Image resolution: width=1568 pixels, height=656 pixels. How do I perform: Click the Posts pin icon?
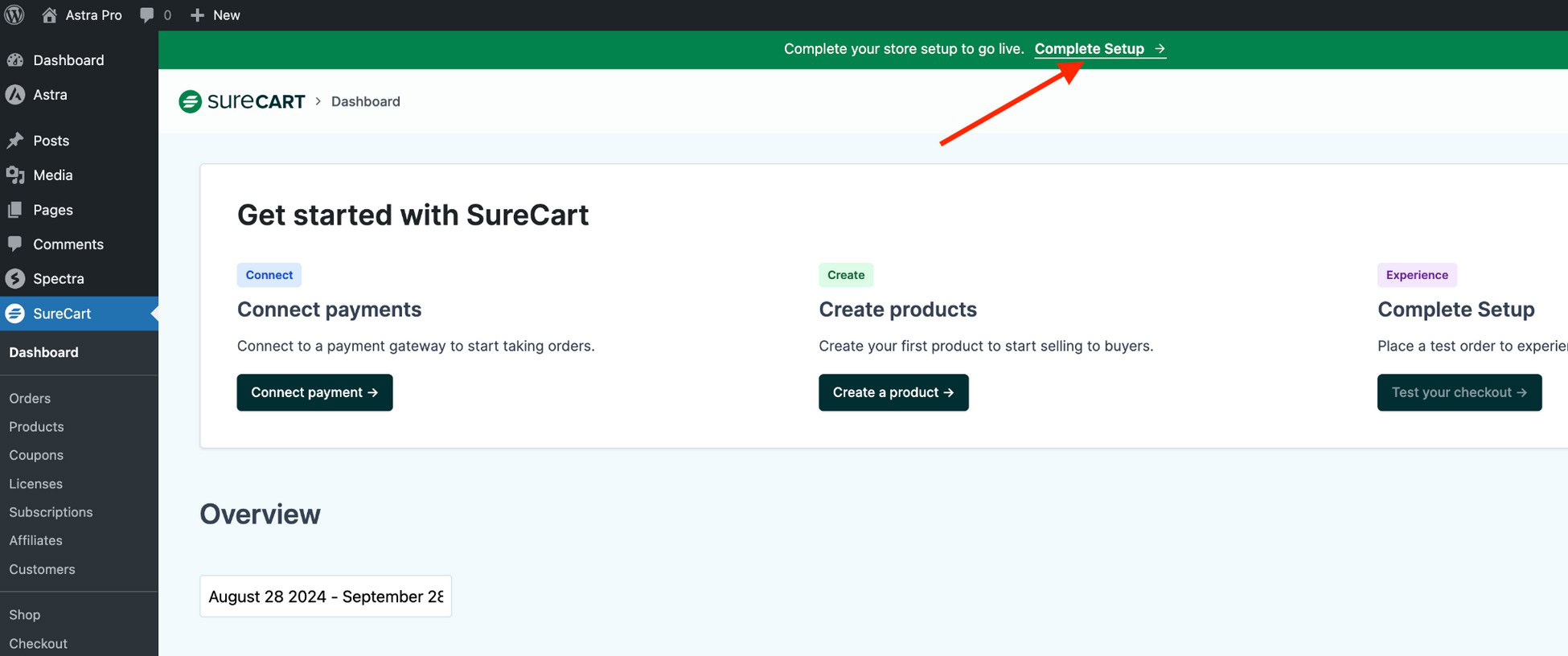pyautogui.click(x=15, y=141)
